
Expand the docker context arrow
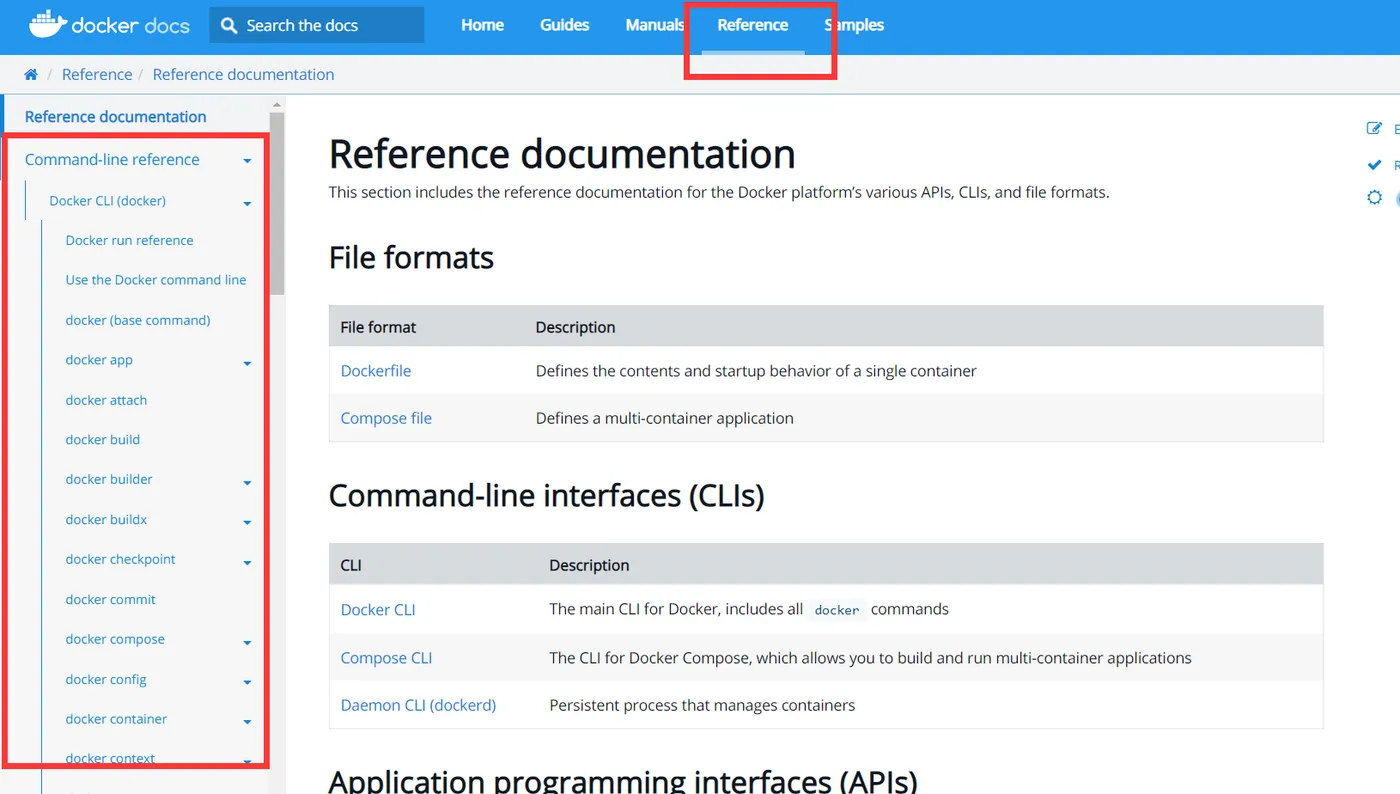247,761
